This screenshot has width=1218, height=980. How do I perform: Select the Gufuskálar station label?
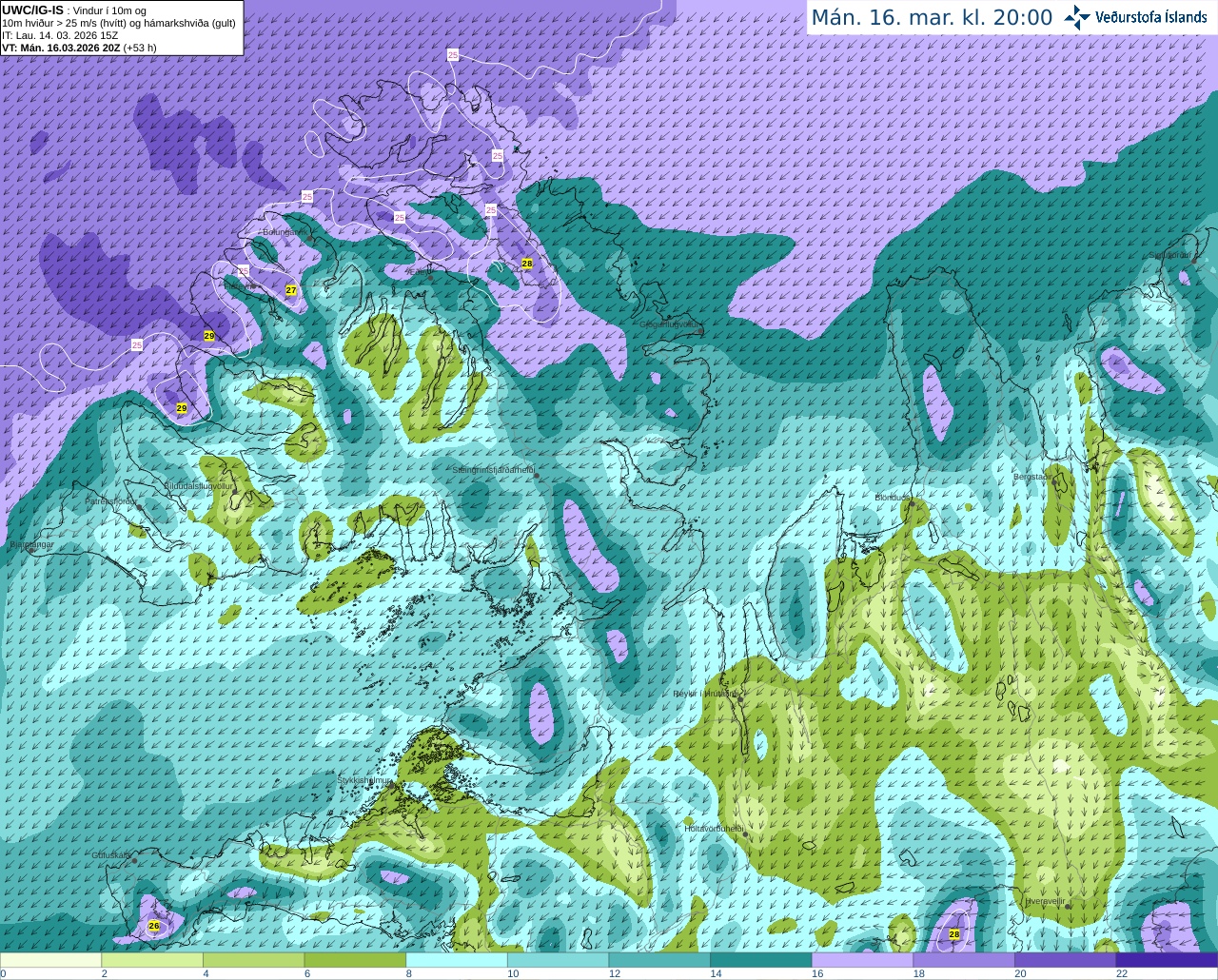110,855
